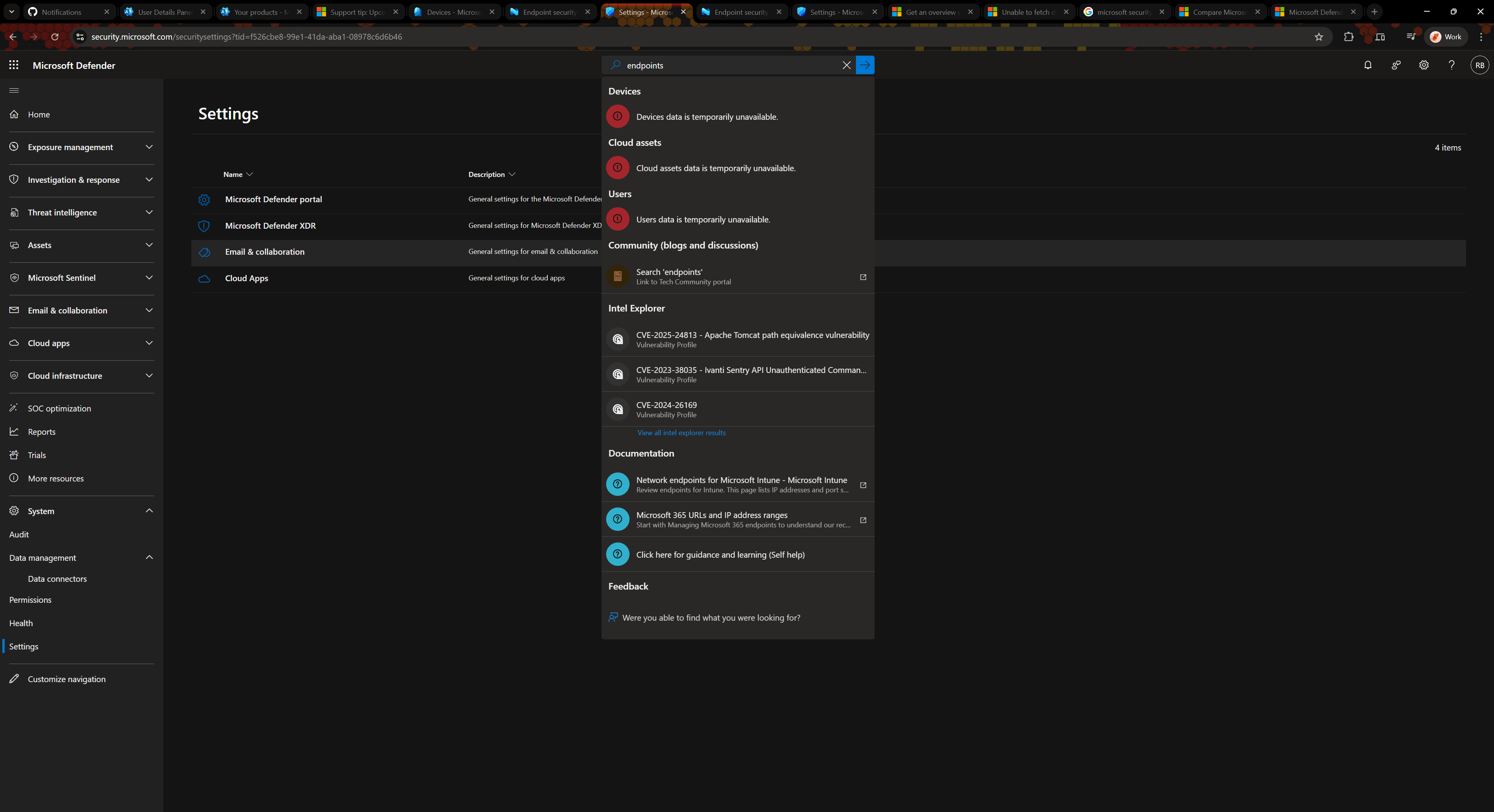Click View all intel explorer results

pyautogui.click(x=681, y=433)
